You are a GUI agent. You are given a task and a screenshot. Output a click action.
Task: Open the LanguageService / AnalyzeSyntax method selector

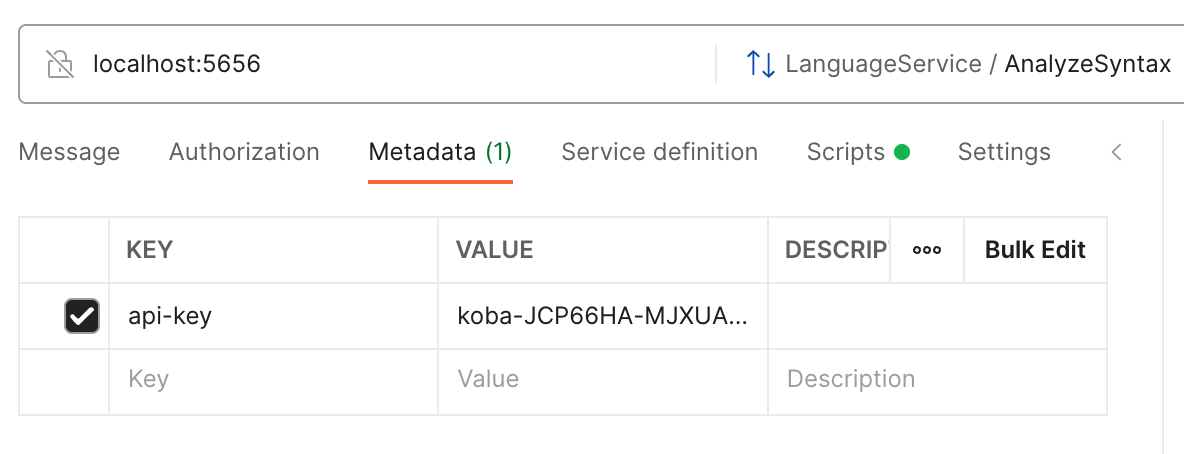(x=958, y=64)
